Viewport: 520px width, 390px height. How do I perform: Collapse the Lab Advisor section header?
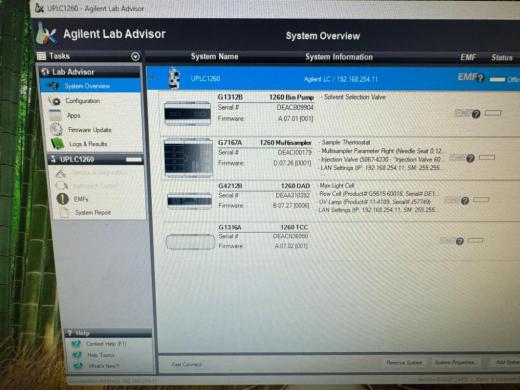tap(90, 72)
